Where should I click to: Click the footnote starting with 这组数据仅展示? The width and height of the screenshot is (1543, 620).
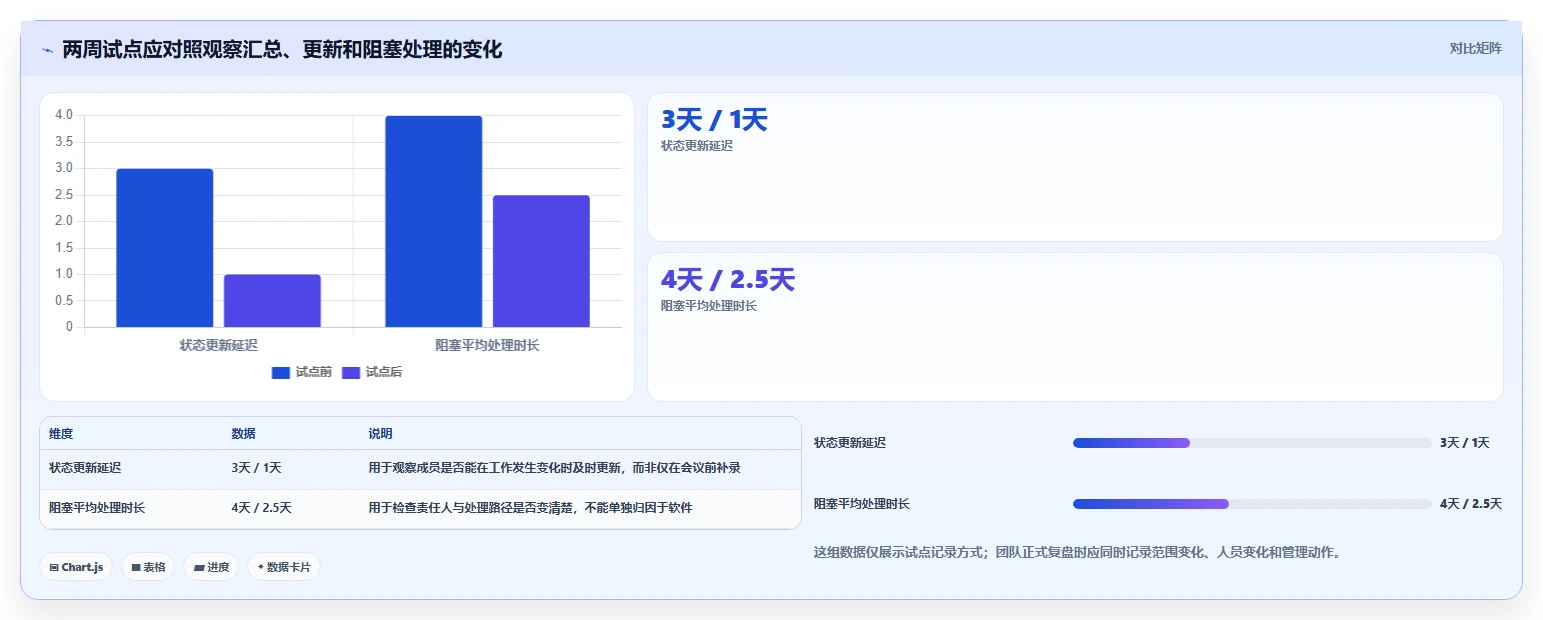tap(1078, 552)
